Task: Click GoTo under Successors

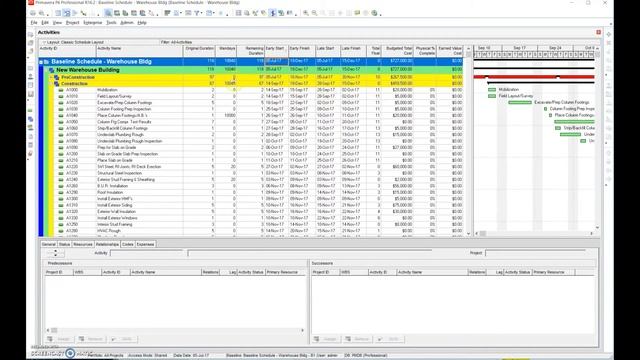Action: point(390,339)
